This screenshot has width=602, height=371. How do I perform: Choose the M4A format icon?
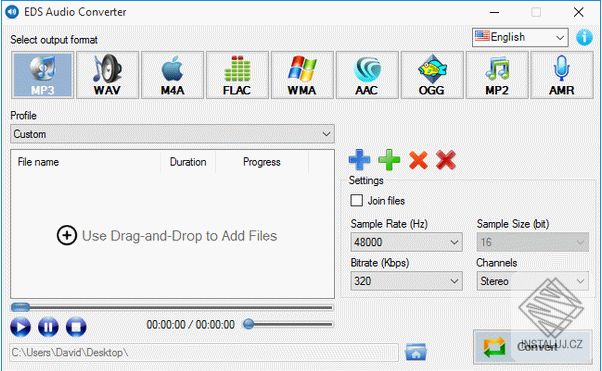(172, 75)
